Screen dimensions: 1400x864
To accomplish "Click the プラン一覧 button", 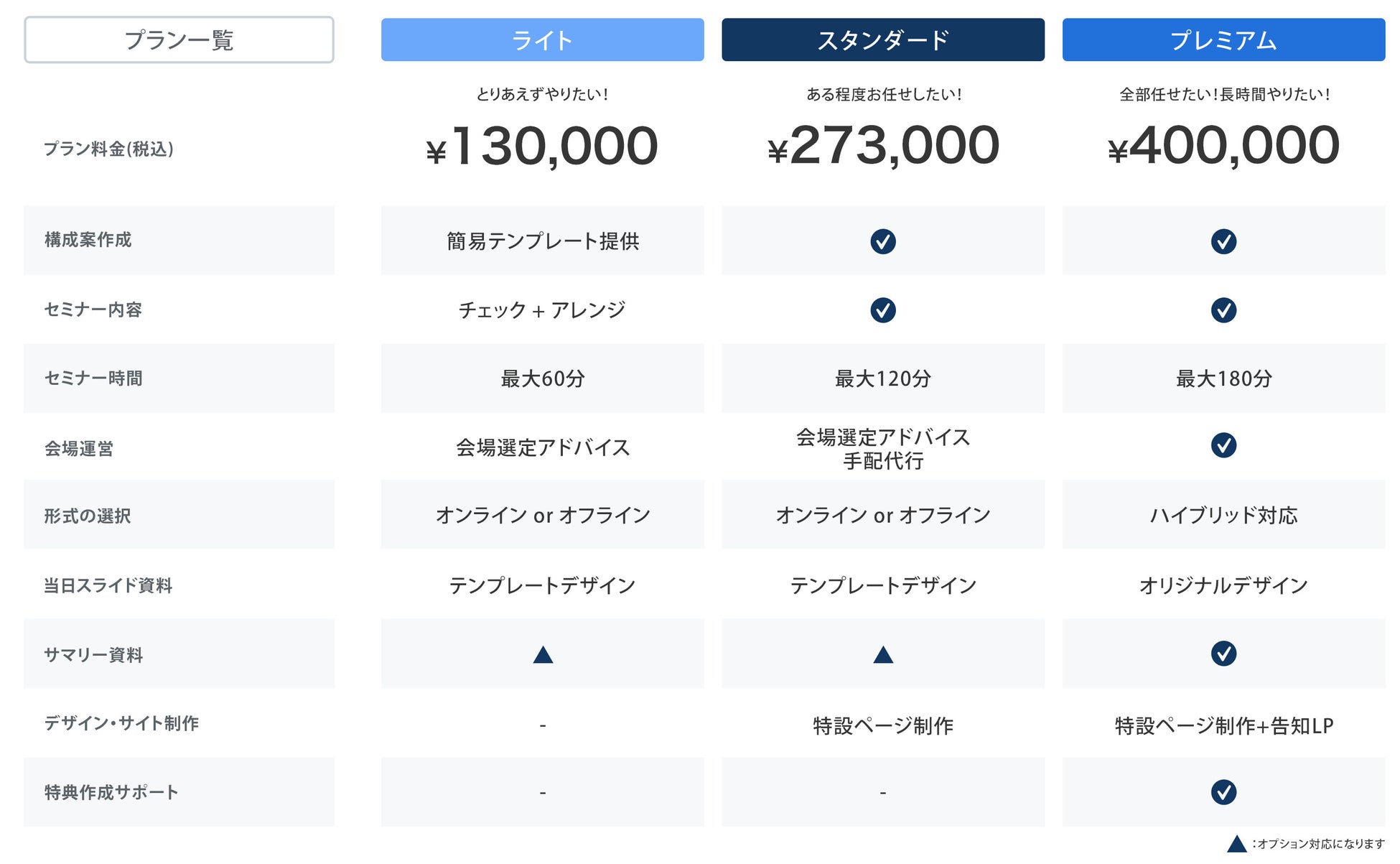I will tap(179, 40).
